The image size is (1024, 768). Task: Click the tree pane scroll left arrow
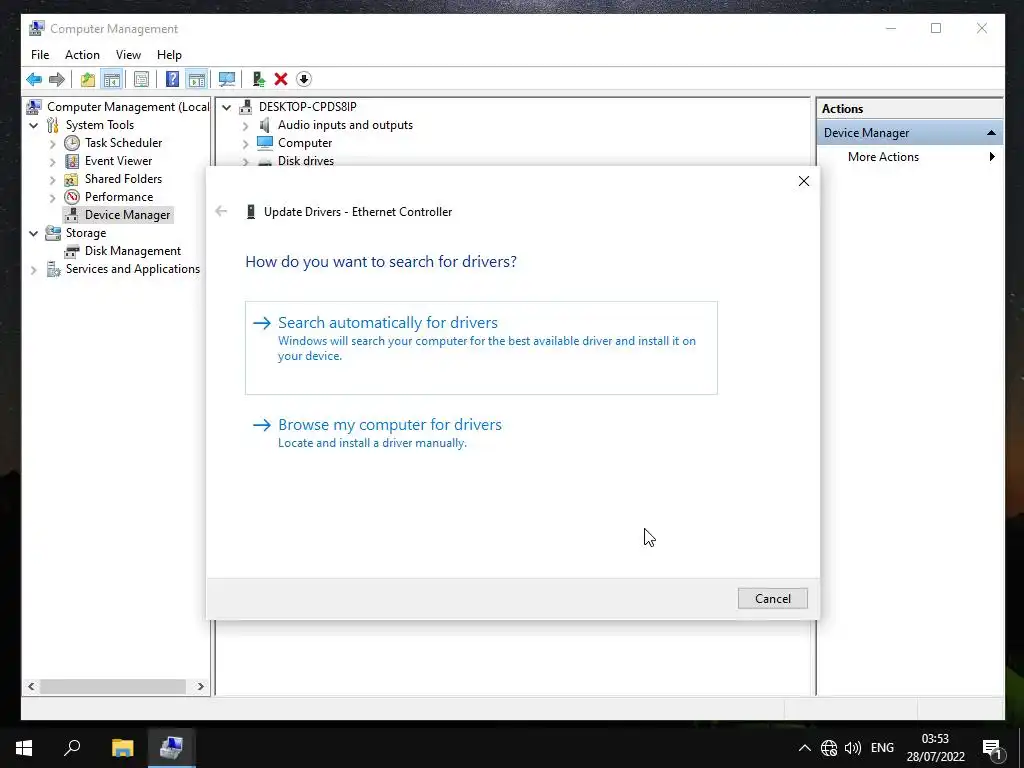coord(31,686)
